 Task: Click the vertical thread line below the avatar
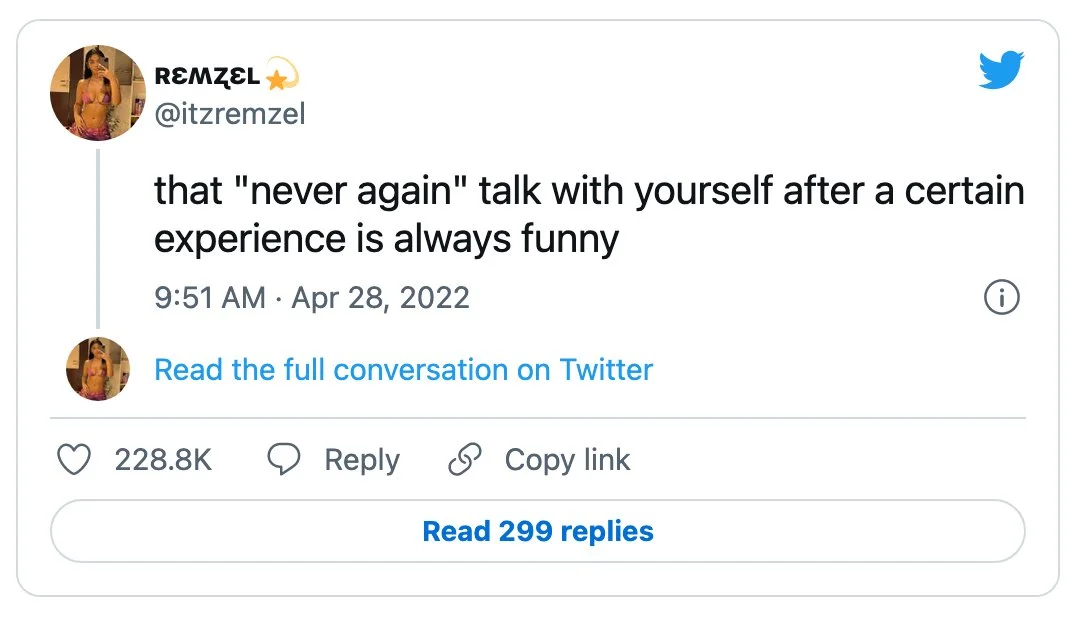coord(98,240)
